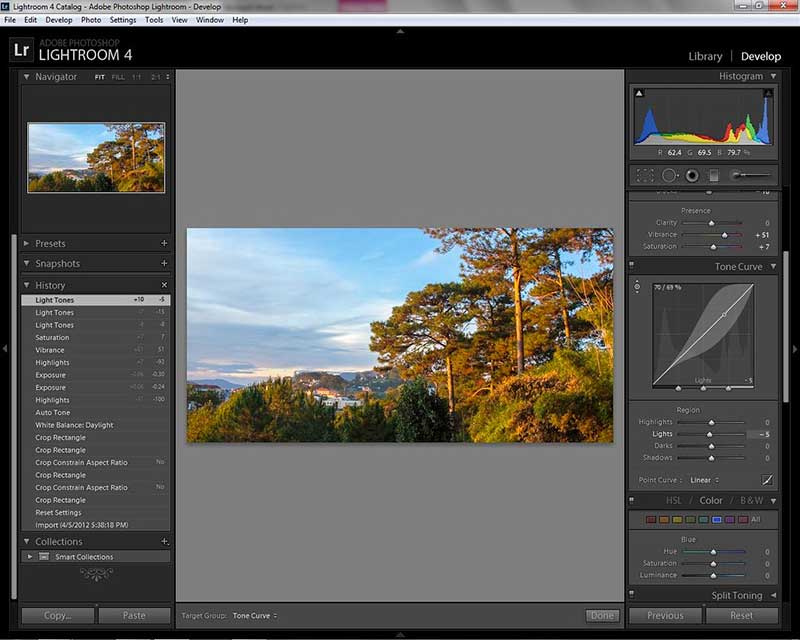
Task: Click the Lights value field -5
Action: [x=759, y=434]
